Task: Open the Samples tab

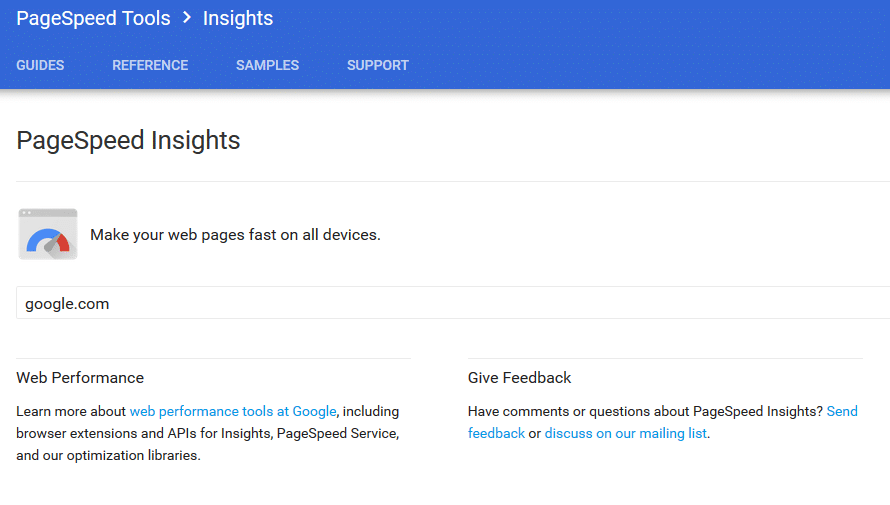Action: click(267, 65)
